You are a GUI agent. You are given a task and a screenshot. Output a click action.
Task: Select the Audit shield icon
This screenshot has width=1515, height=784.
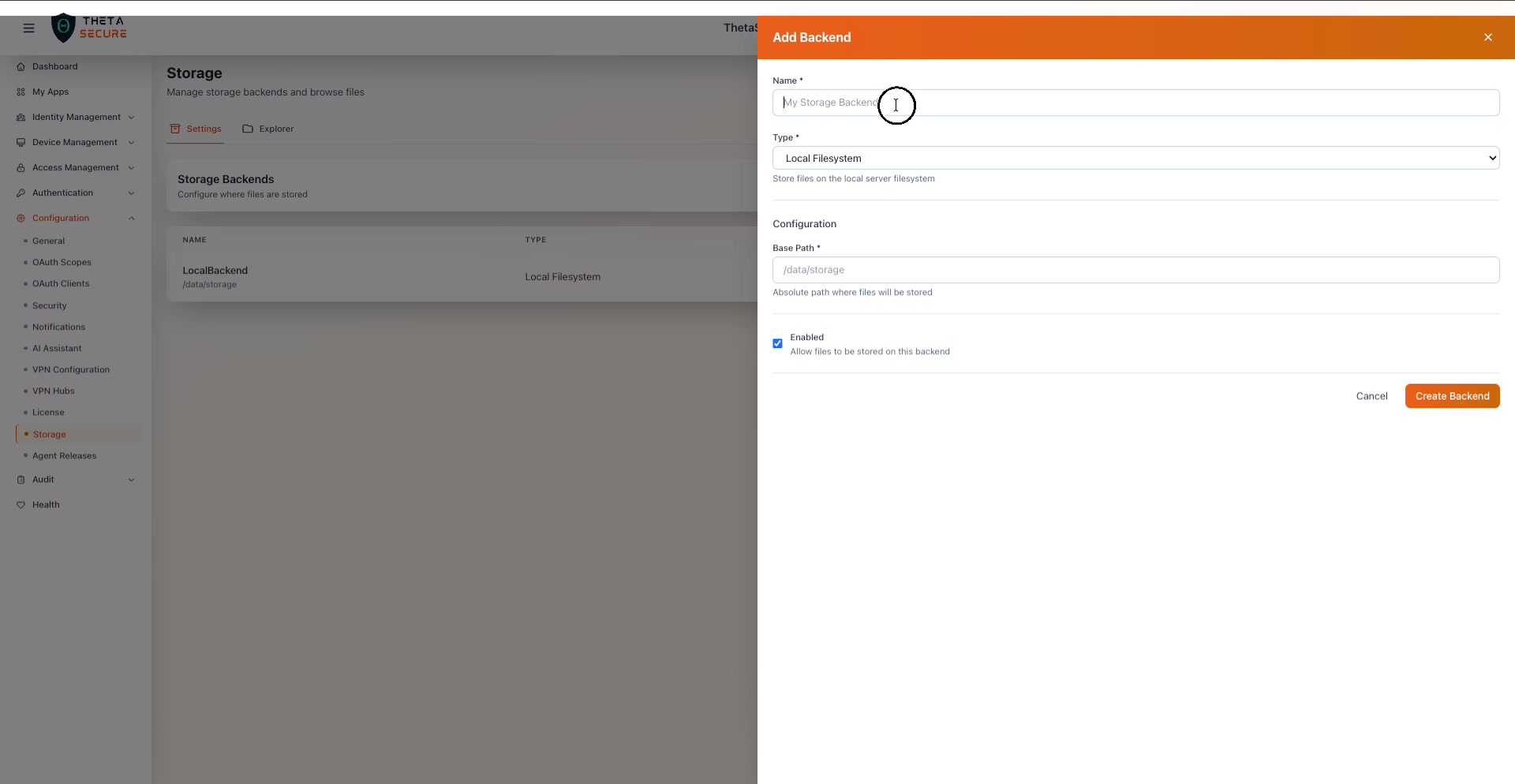tap(21, 480)
